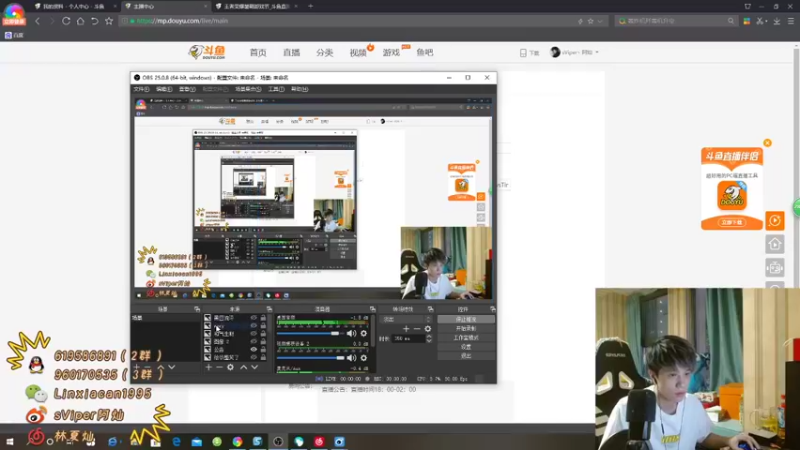The image size is (800, 450).
Task: Open the 编辑 menu in OBS
Action: tap(164, 89)
